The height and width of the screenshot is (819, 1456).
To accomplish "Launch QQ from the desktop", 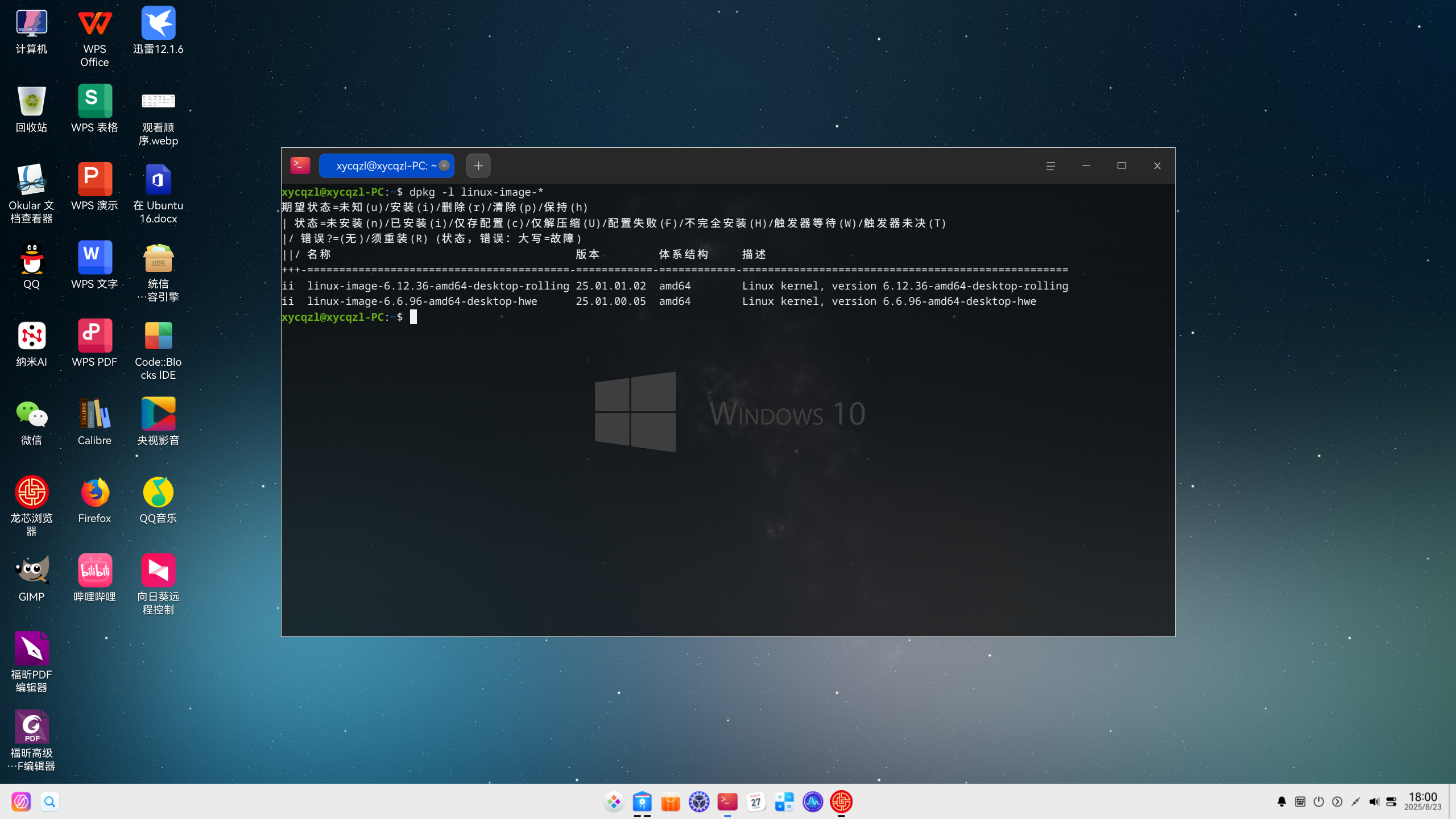I will (x=31, y=266).
